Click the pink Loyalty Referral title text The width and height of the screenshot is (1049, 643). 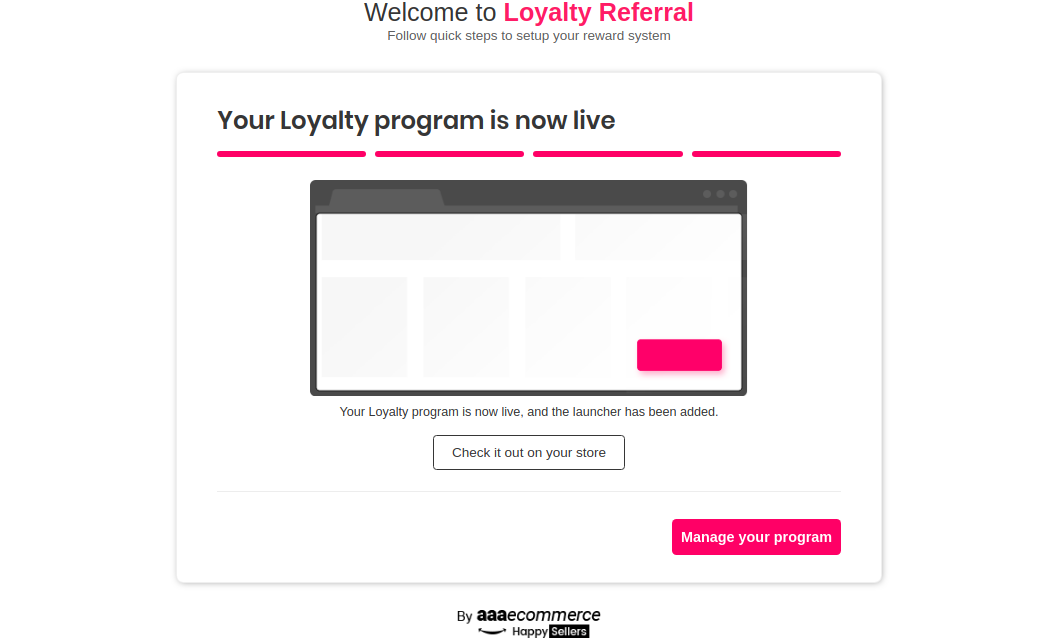(x=598, y=13)
